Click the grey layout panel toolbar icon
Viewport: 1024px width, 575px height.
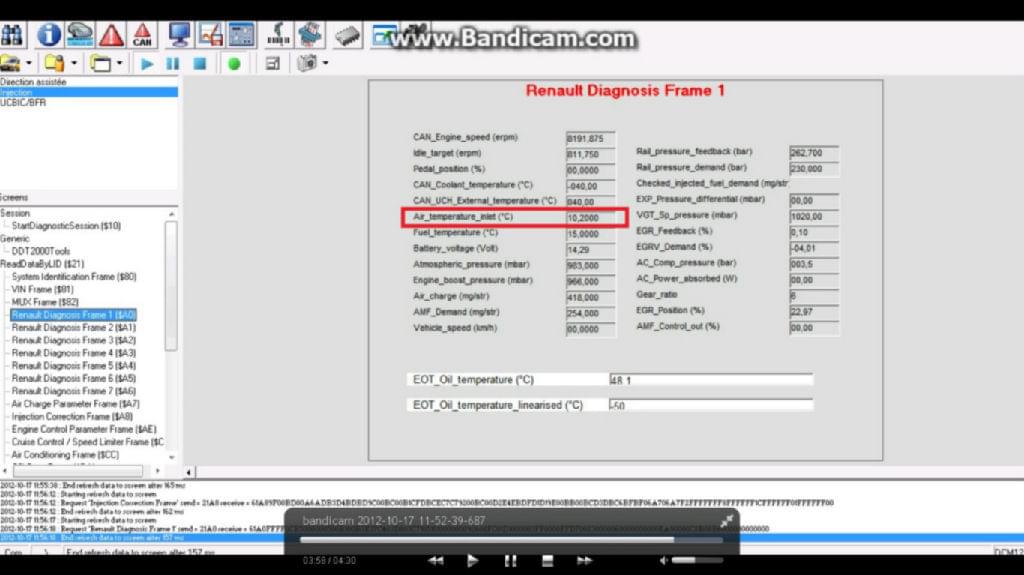[273, 64]
